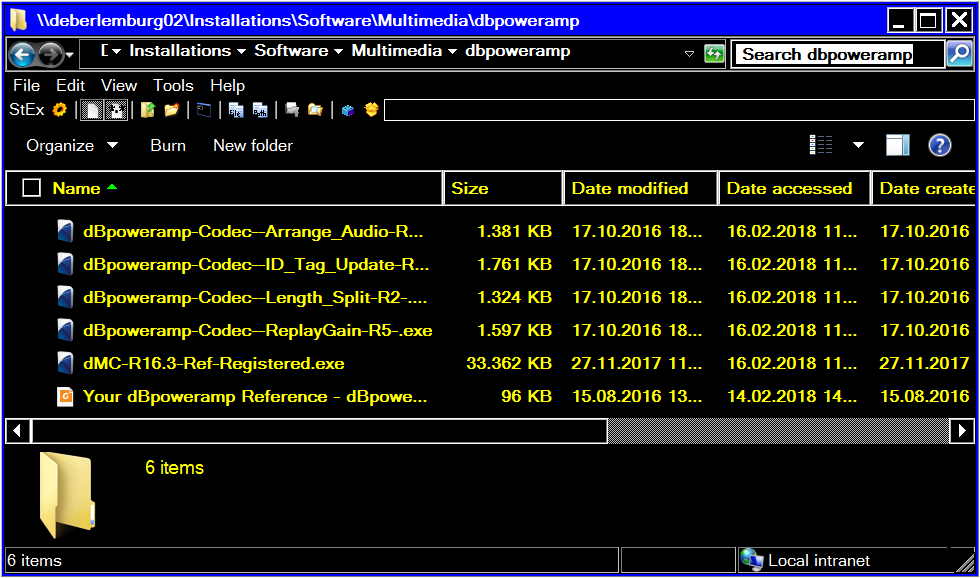Click the green refresh button in address bar

click(714, 54)
